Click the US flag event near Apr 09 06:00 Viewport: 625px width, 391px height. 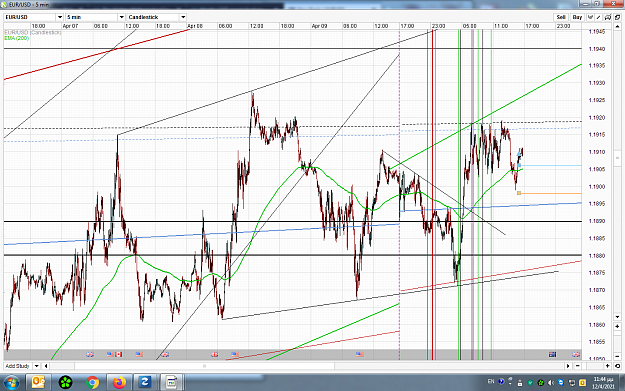pyautogui.click(x=360, y=354)
